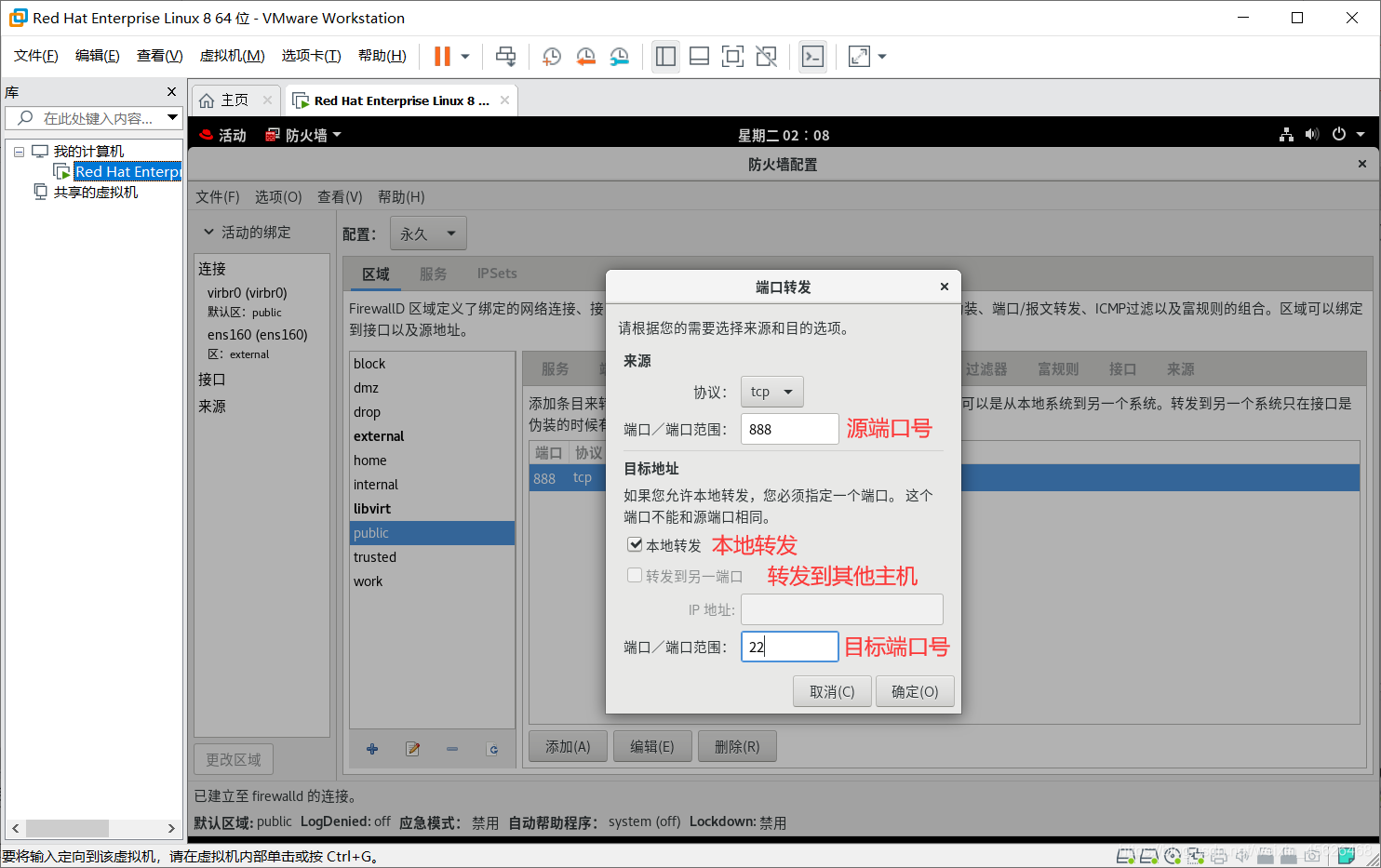Click the network adapter status icon
The image size is (1381, 868).
coord(1195,856)
